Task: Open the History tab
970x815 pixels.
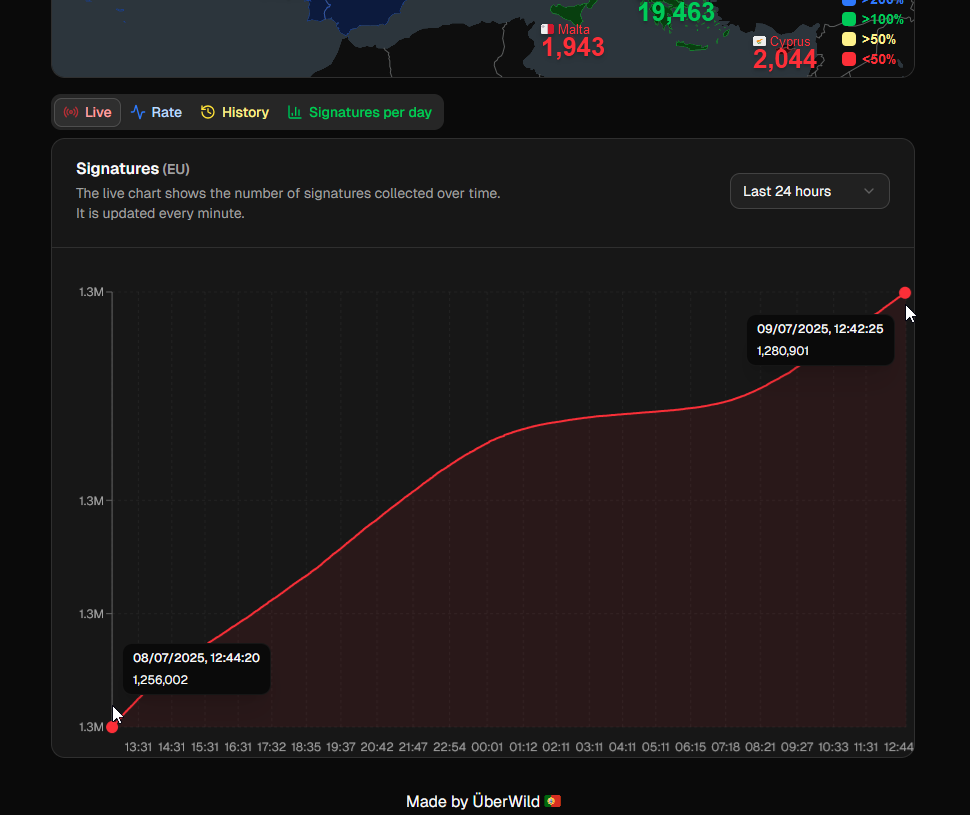Action: click(235, 113)
